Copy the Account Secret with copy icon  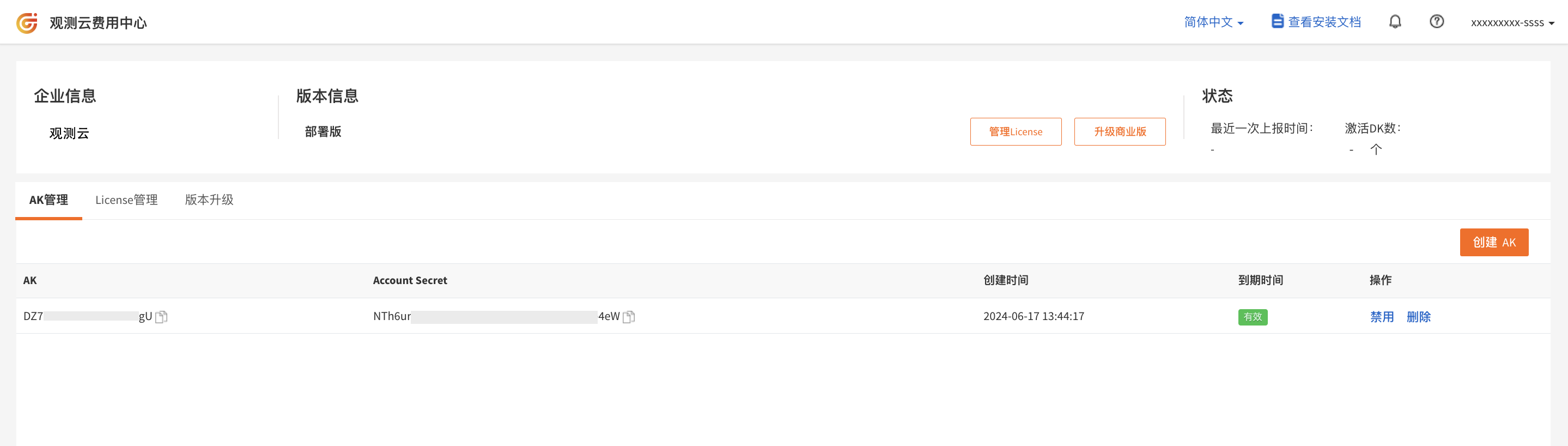[629, 317]
